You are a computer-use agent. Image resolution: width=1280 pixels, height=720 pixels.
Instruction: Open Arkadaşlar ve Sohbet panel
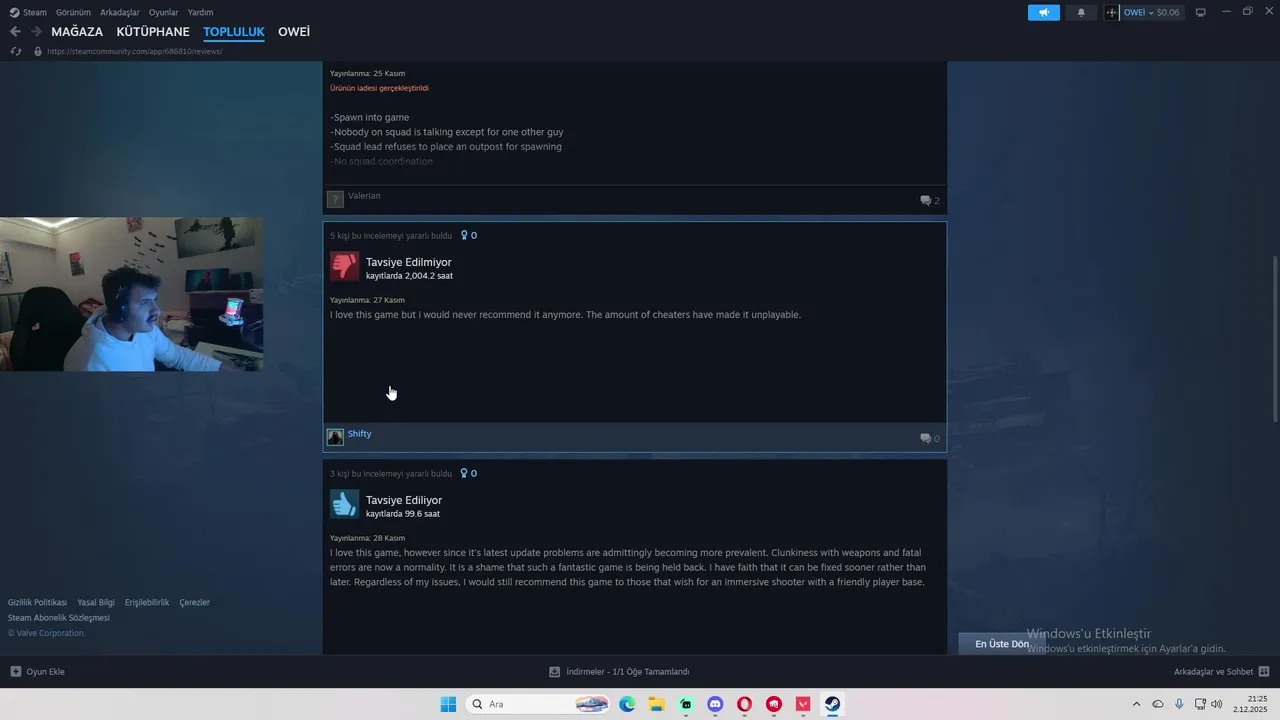pos(1221,672)
